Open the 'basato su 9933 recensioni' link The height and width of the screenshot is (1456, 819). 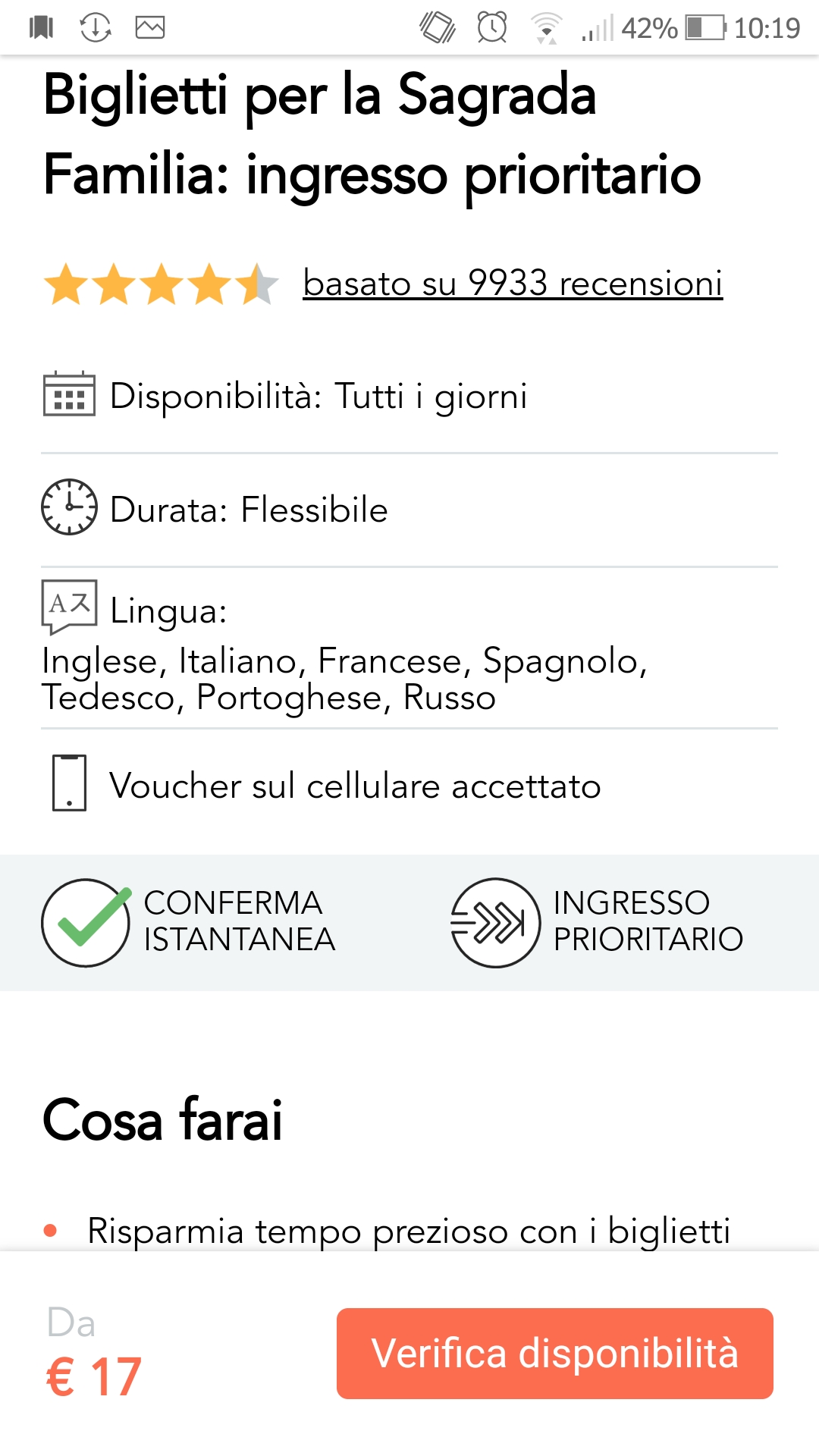(513, 284)
